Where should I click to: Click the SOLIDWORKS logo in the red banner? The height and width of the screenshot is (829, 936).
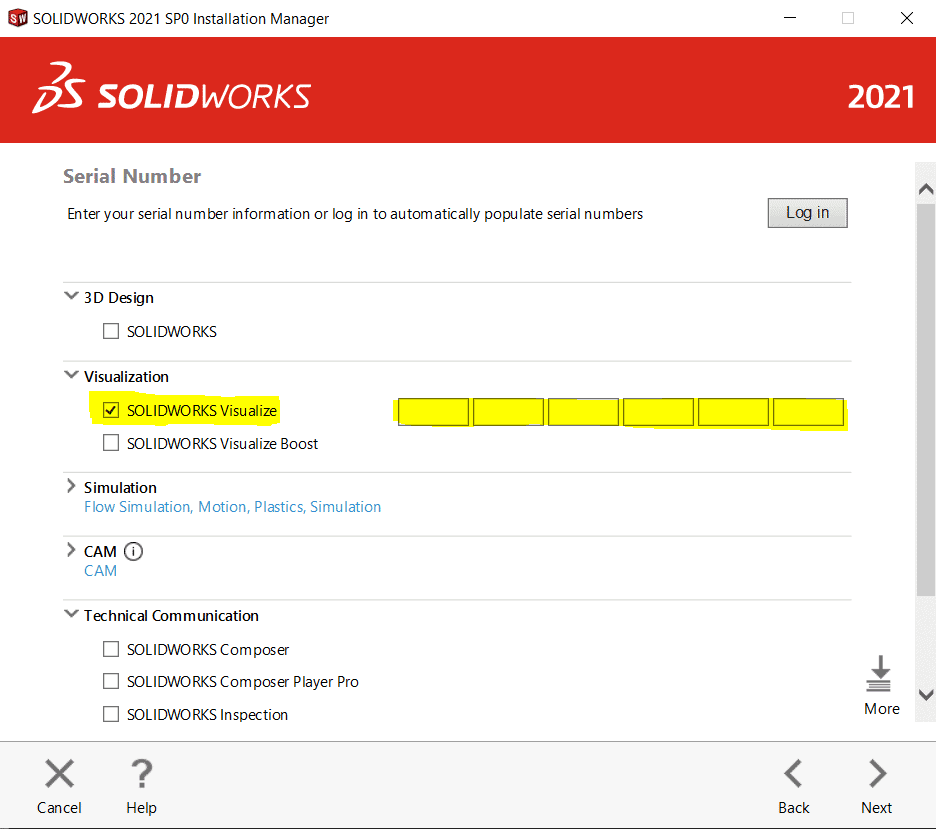click(171, 89)
